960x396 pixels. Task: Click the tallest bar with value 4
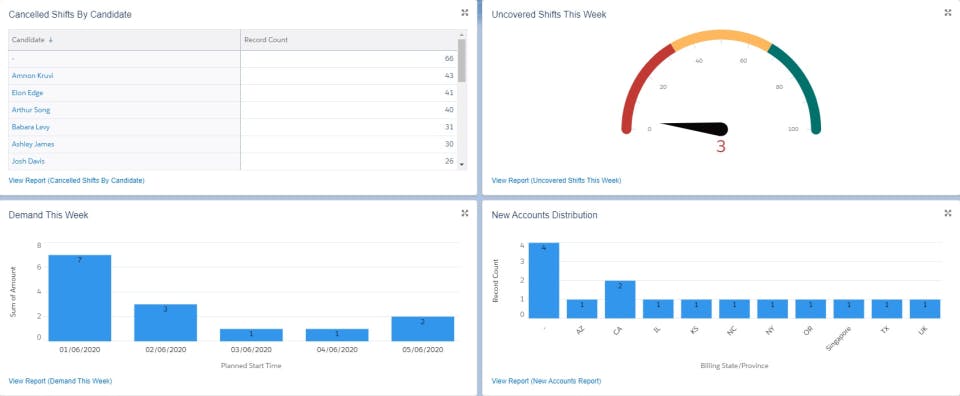[x=544, y=280]
